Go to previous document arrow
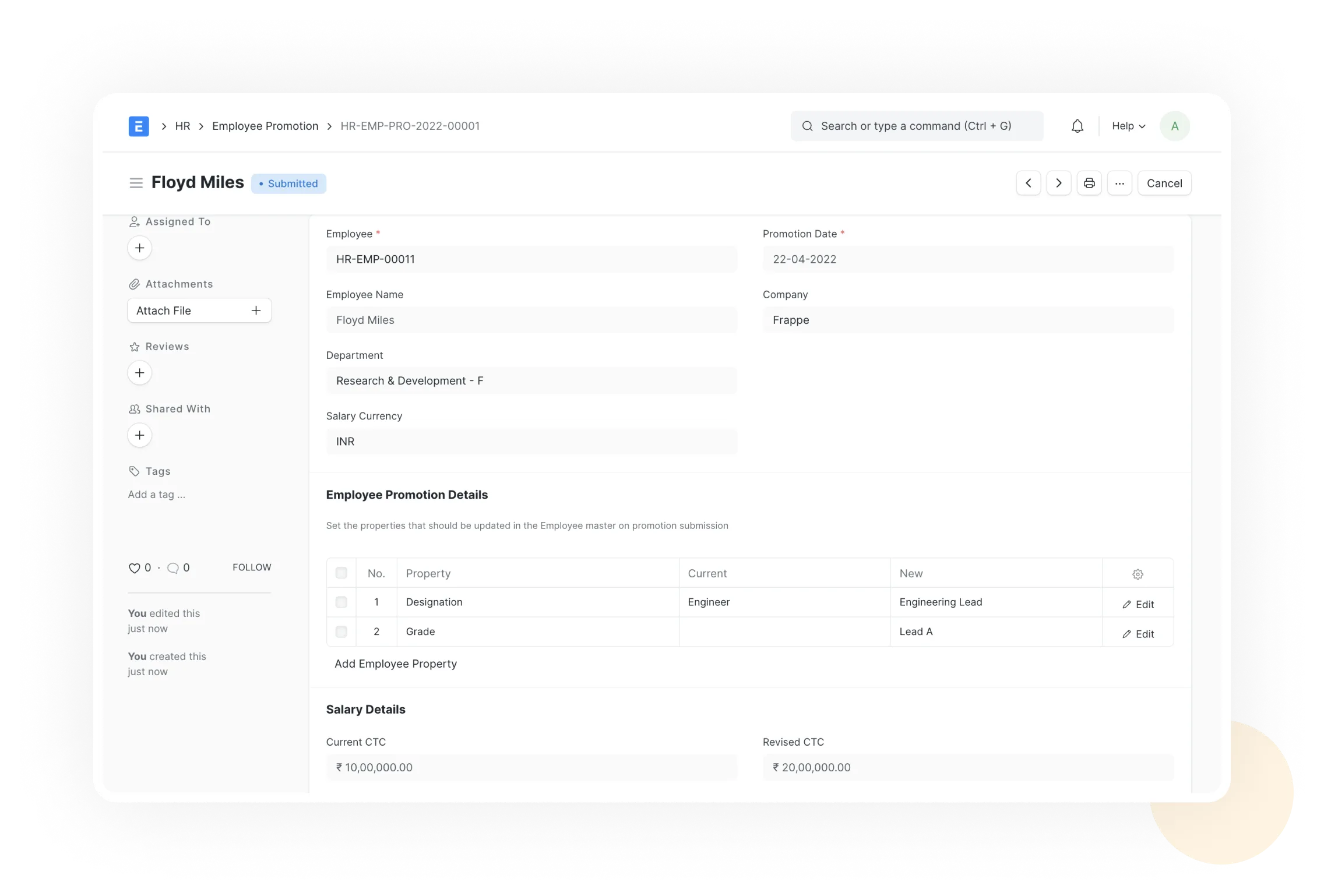Screen dimensions: 1324x896 point(1028,183)
